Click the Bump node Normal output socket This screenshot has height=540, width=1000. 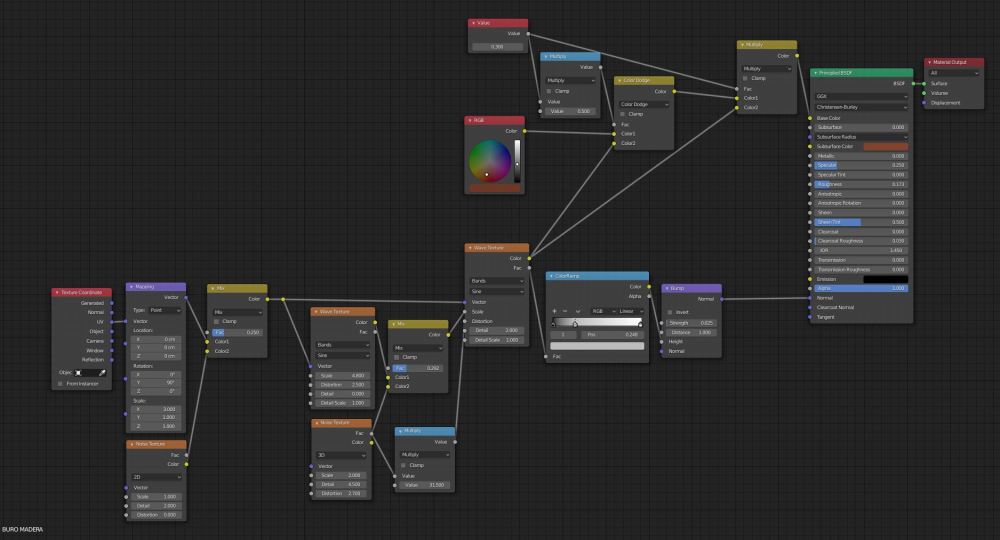pyautogui.click(x=720, y=299)
